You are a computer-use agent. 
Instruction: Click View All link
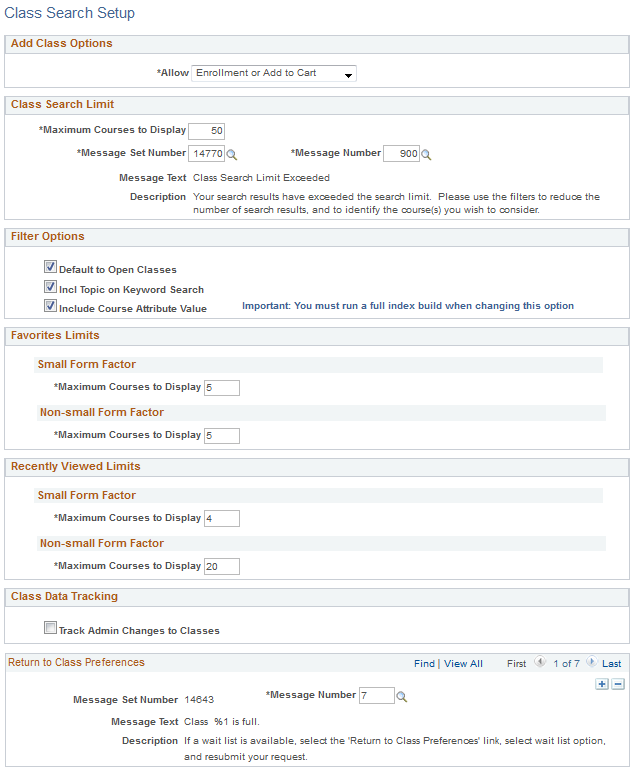point(463,664)
